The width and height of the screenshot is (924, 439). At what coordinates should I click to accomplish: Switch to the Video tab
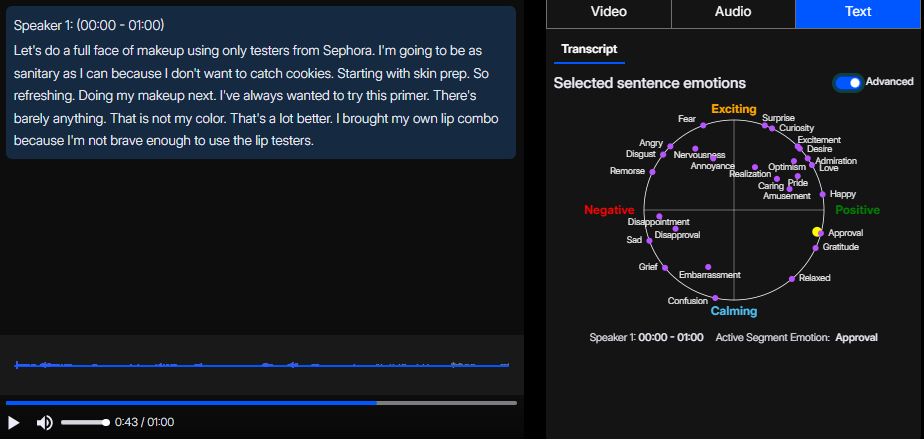click(609, 13)
